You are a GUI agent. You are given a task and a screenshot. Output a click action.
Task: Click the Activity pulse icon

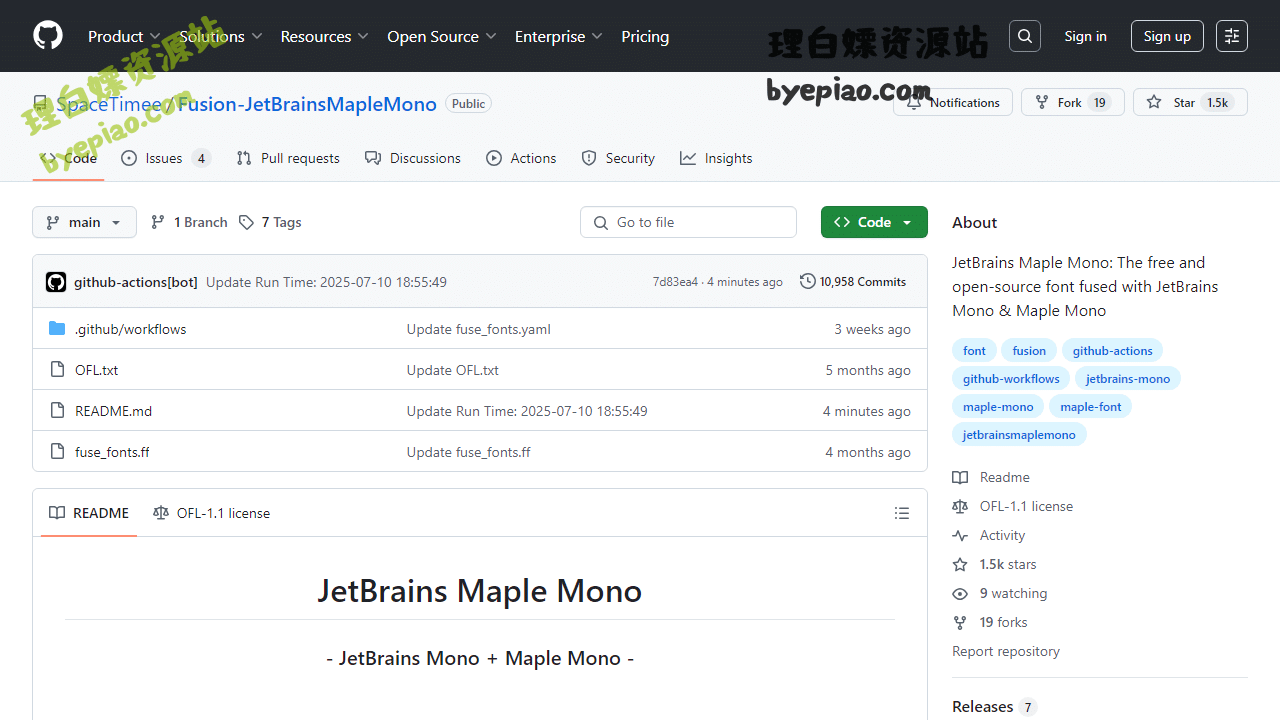[960, 535]
